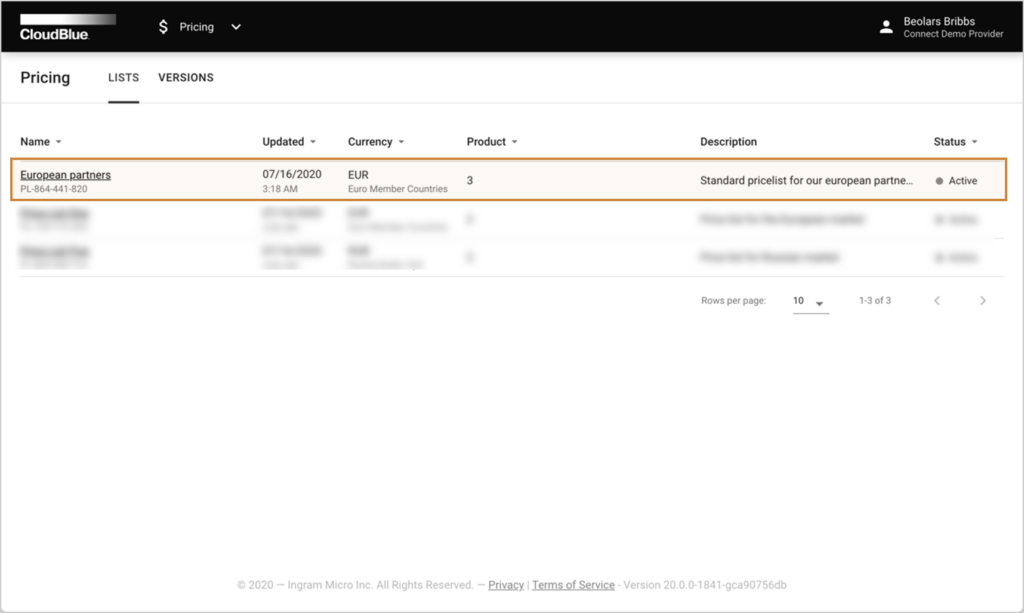Open the European partners price list
The image size is (1024, 613).
point(65,174)
